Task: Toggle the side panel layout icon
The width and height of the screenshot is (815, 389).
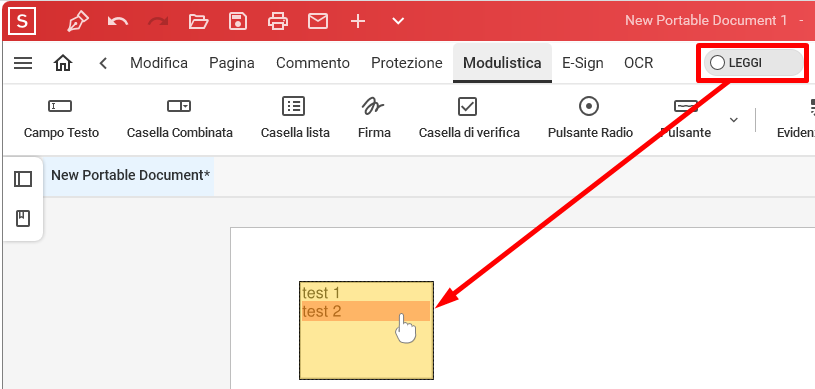Action: (23, 179)
